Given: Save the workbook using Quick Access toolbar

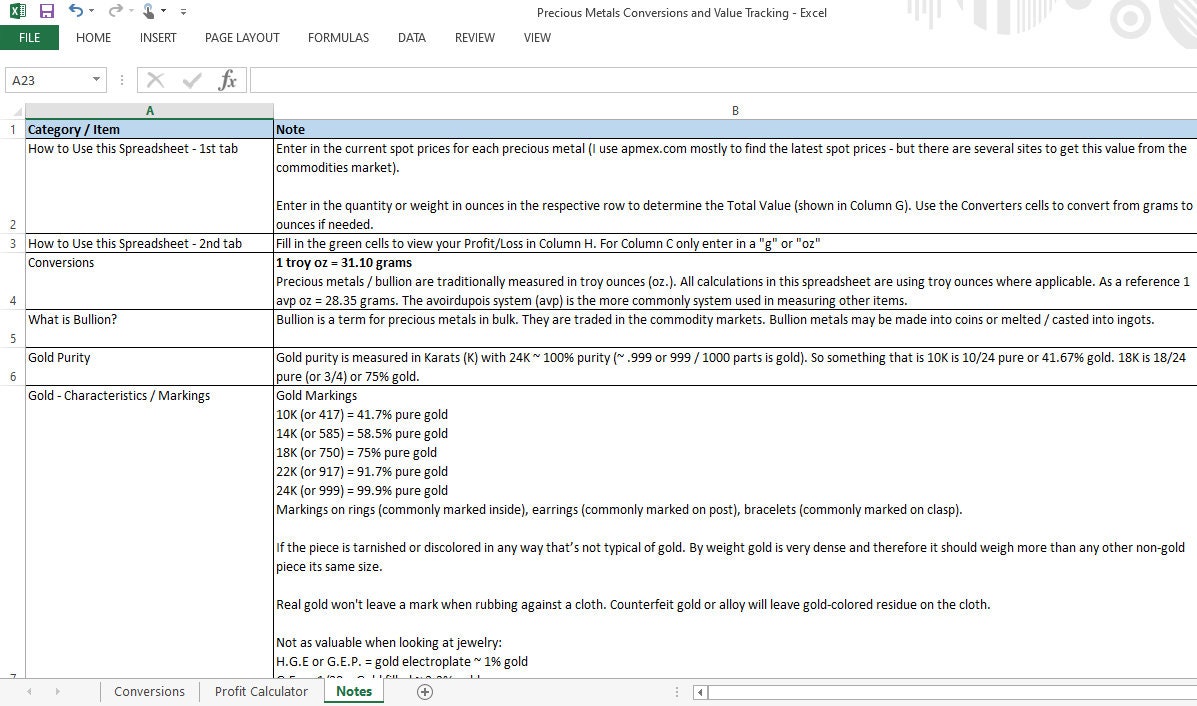Looking at the screenshot, I should 47,12.
